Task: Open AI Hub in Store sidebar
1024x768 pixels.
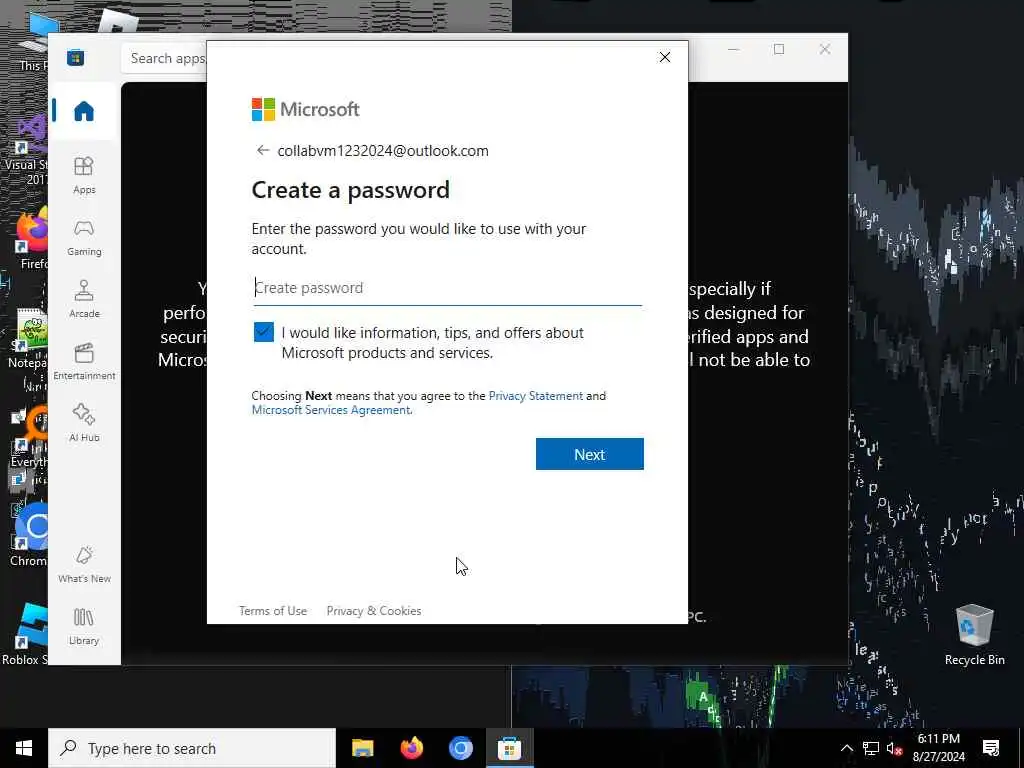Action: point(84,423)
